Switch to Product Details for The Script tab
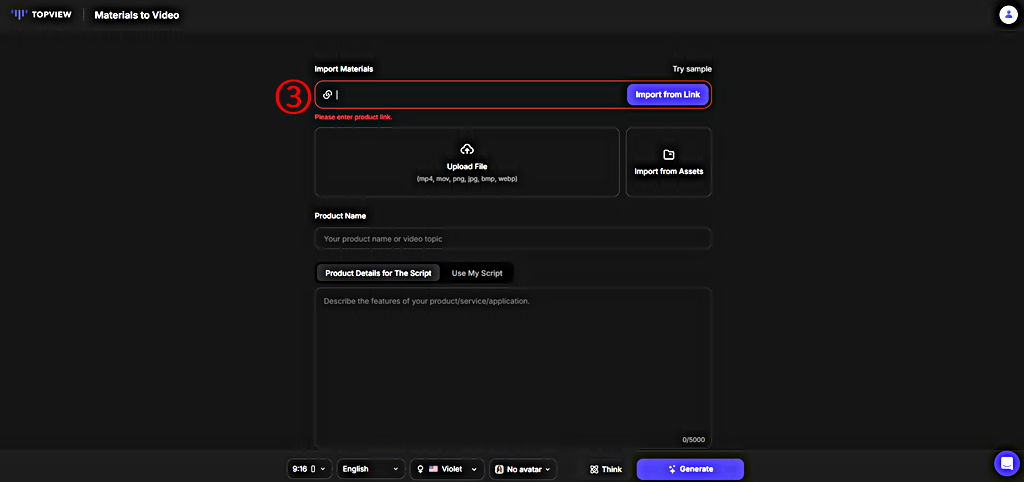The width and height of the screenshot is (1024, 482). (x=378, y=273)
